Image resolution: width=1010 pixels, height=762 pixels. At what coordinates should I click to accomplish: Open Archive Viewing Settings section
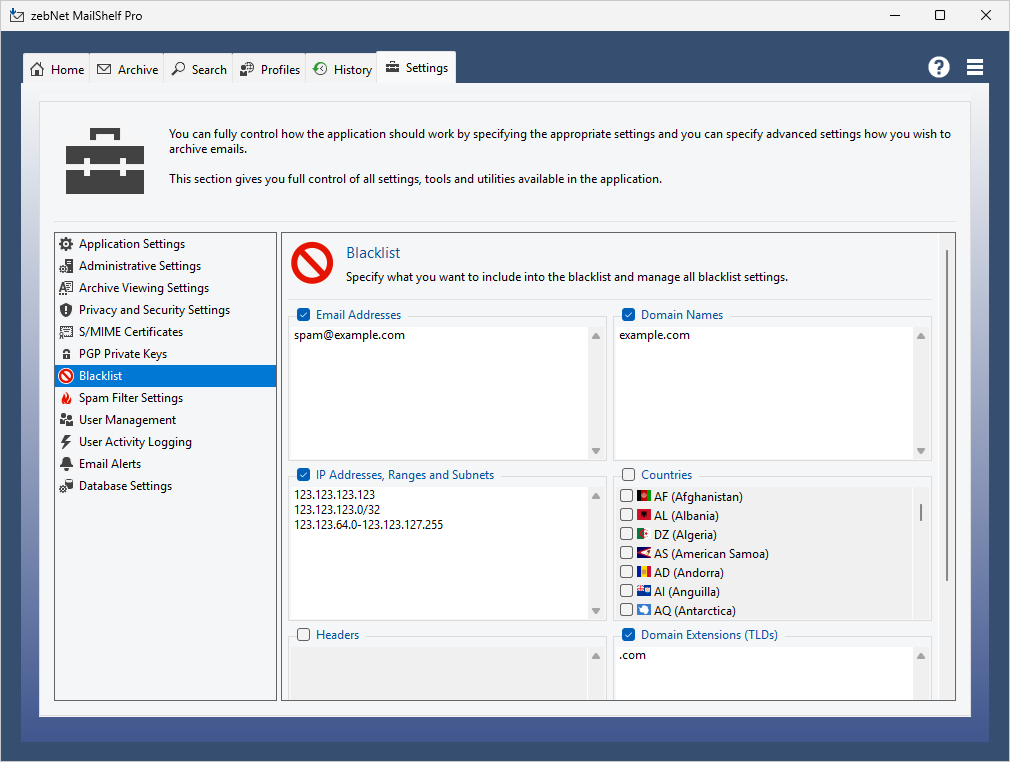pos(143,288)
